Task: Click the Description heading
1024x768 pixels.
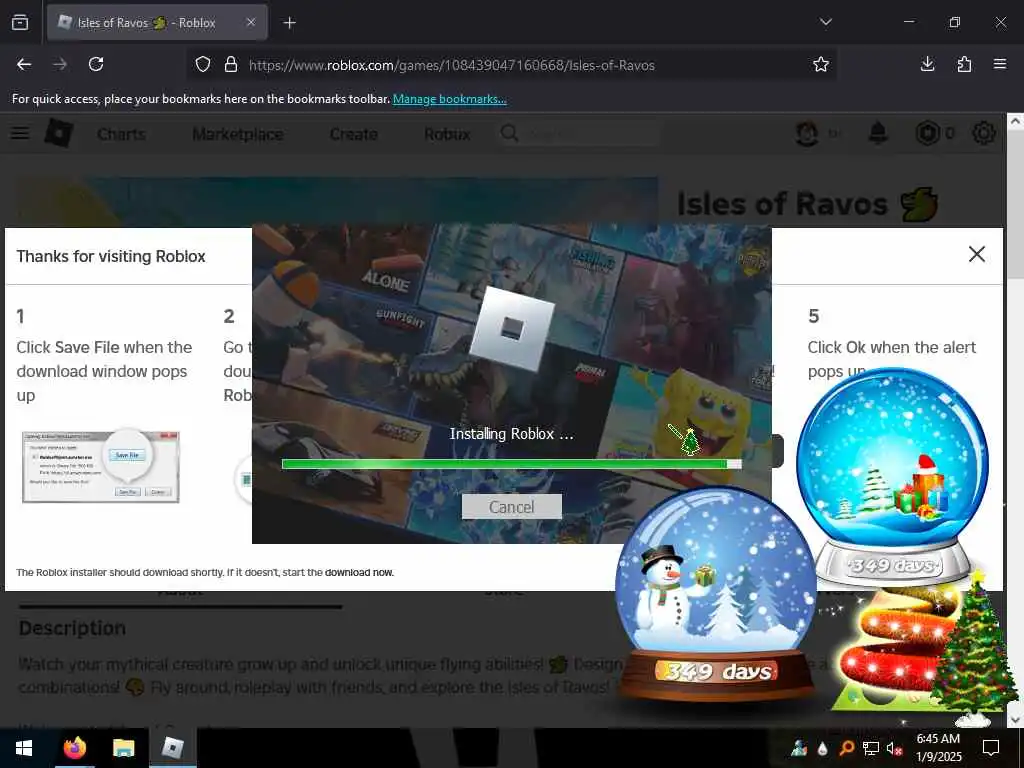Action: click(x=72, y=628)
